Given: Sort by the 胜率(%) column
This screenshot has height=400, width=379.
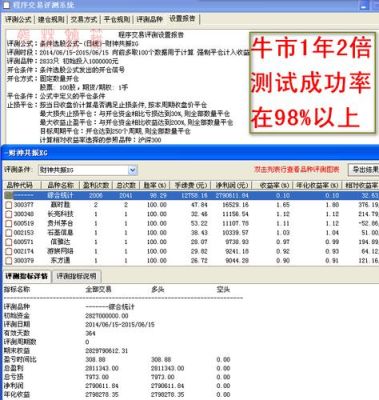Looking at the screenshot, I should (155, 185).
